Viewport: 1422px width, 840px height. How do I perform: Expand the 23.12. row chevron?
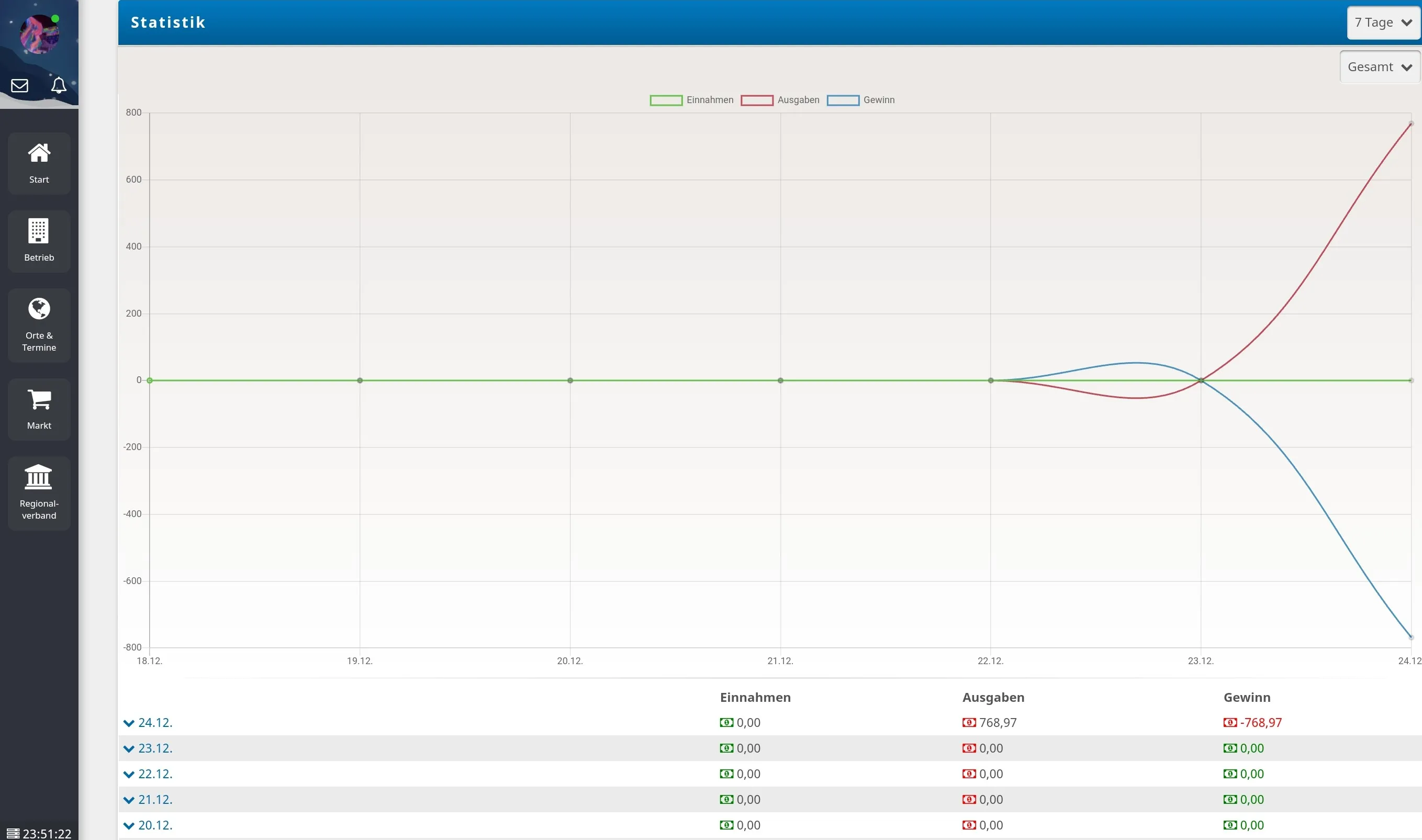[129, 749]
